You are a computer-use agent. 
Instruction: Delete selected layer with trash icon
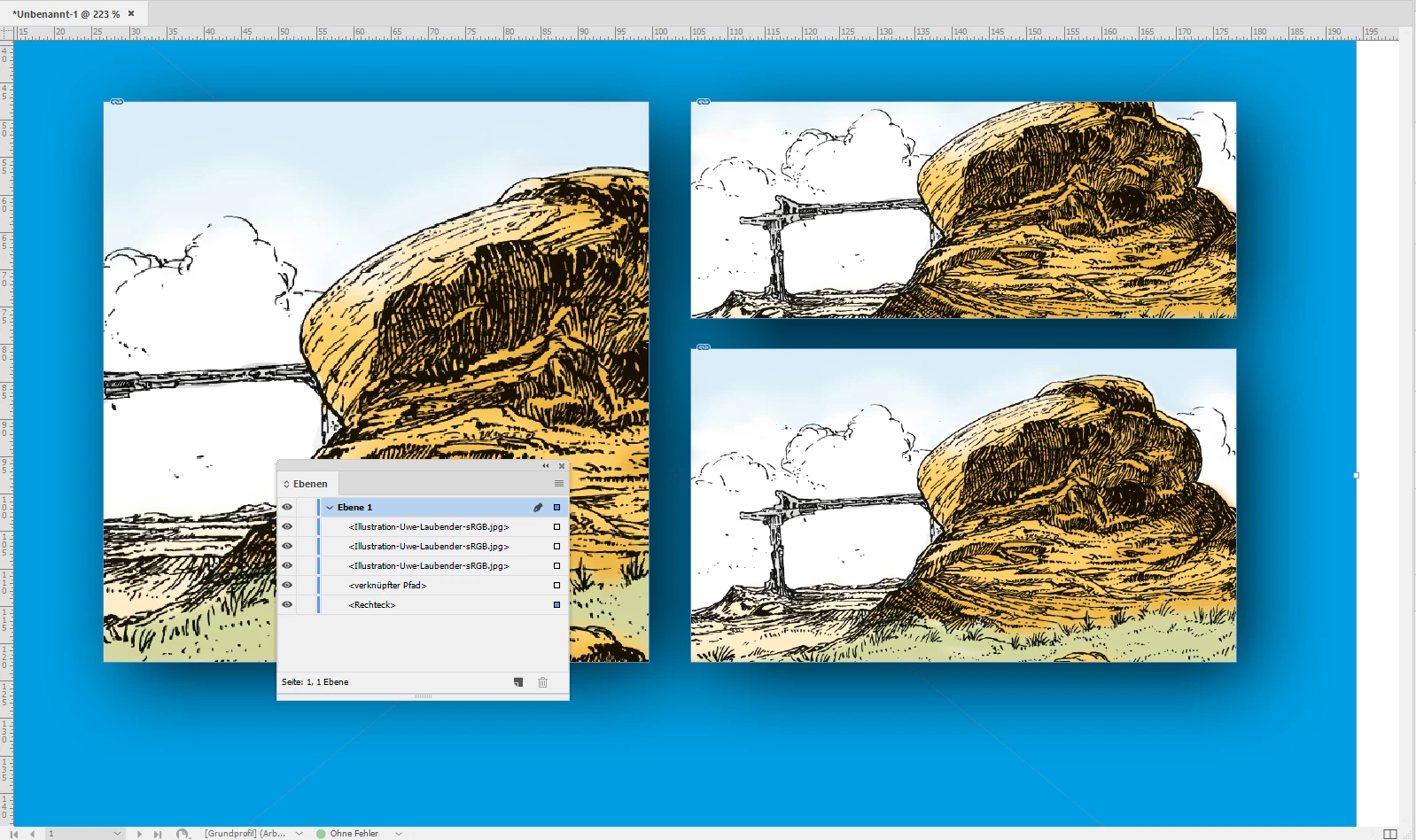click(543, 682)
